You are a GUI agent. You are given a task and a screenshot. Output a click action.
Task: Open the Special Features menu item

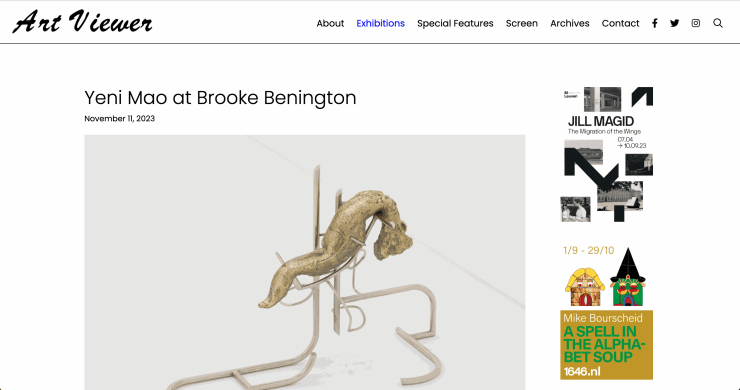(x=455, y=23)
